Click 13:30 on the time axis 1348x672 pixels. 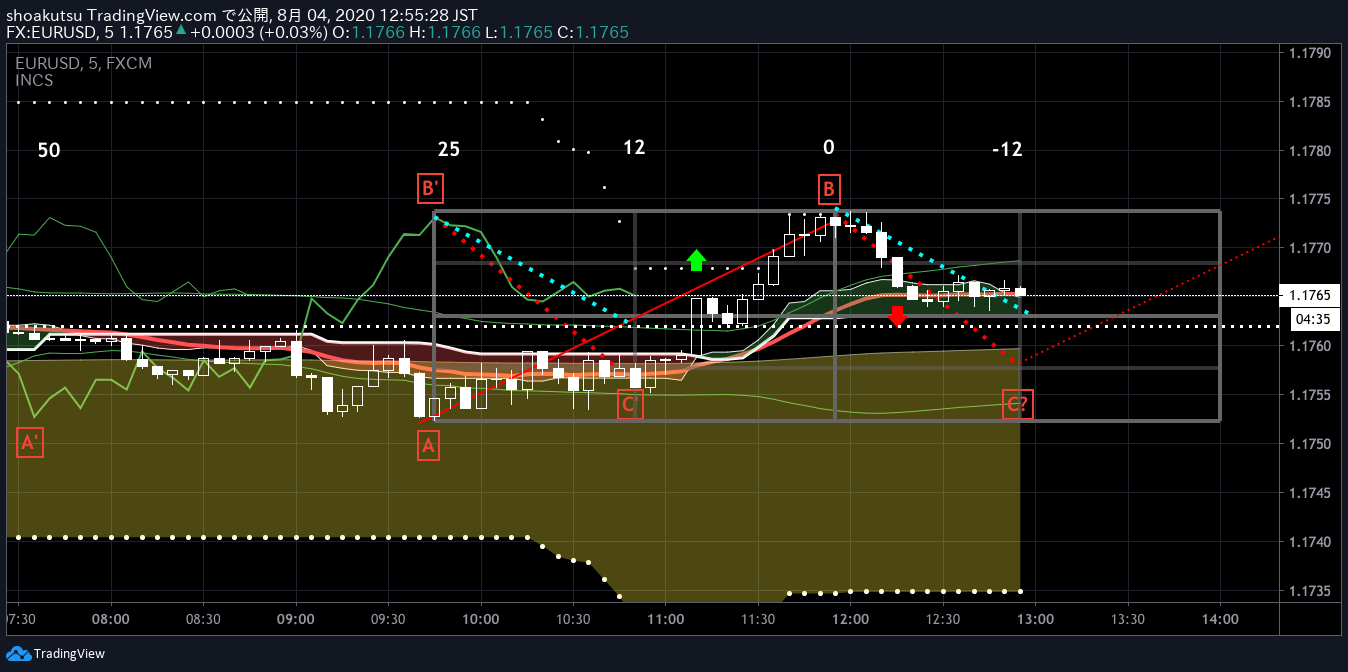point(1128,620)
